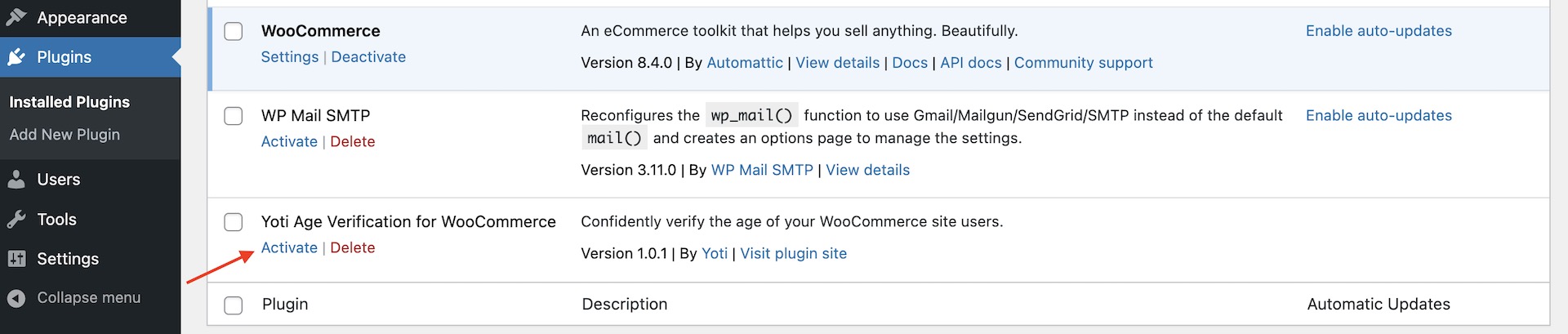
Task: Click the Appearance paintbrush icon
Action: pos(16,17)
